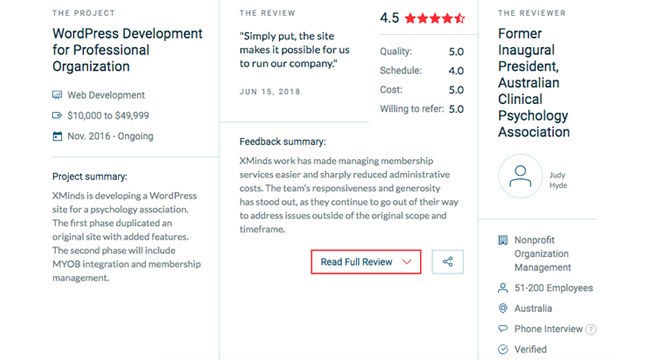Click the Former Inaugural President reviewer title
Screen dimensions: 650x360
(x=534, y=83)
